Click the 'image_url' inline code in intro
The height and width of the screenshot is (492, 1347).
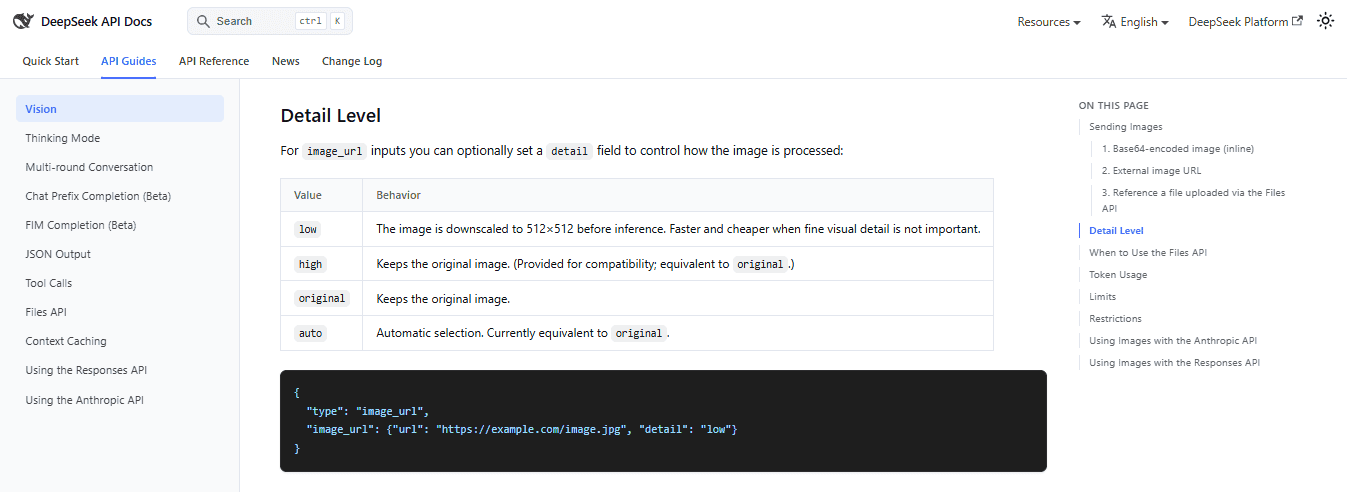[334, 151]
